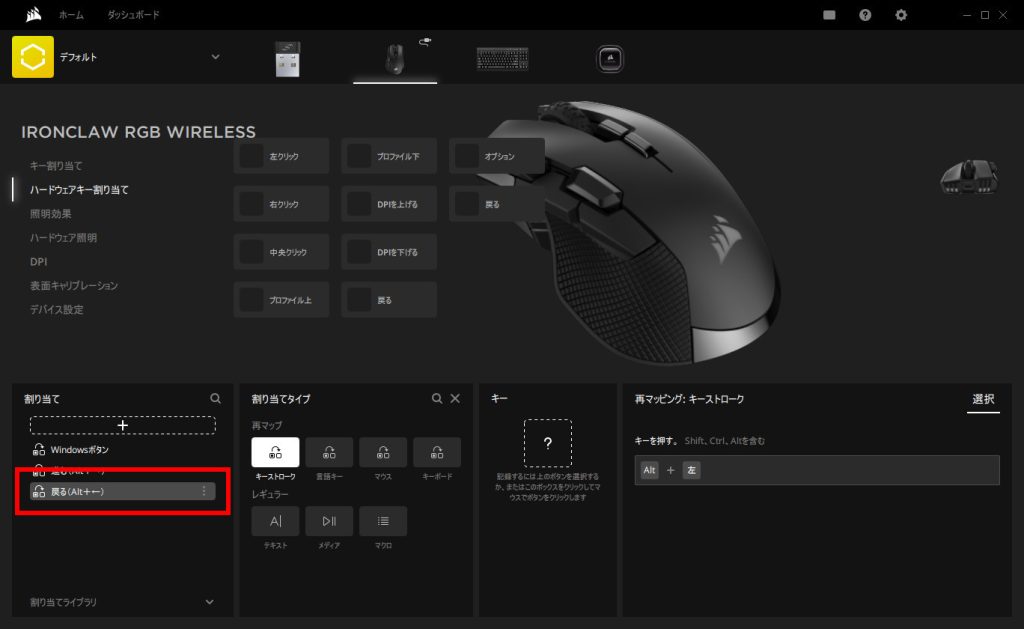Choose the キーストローク remap type
The width and height of the screenshot is (1024, 629).
tap(275, 452)
